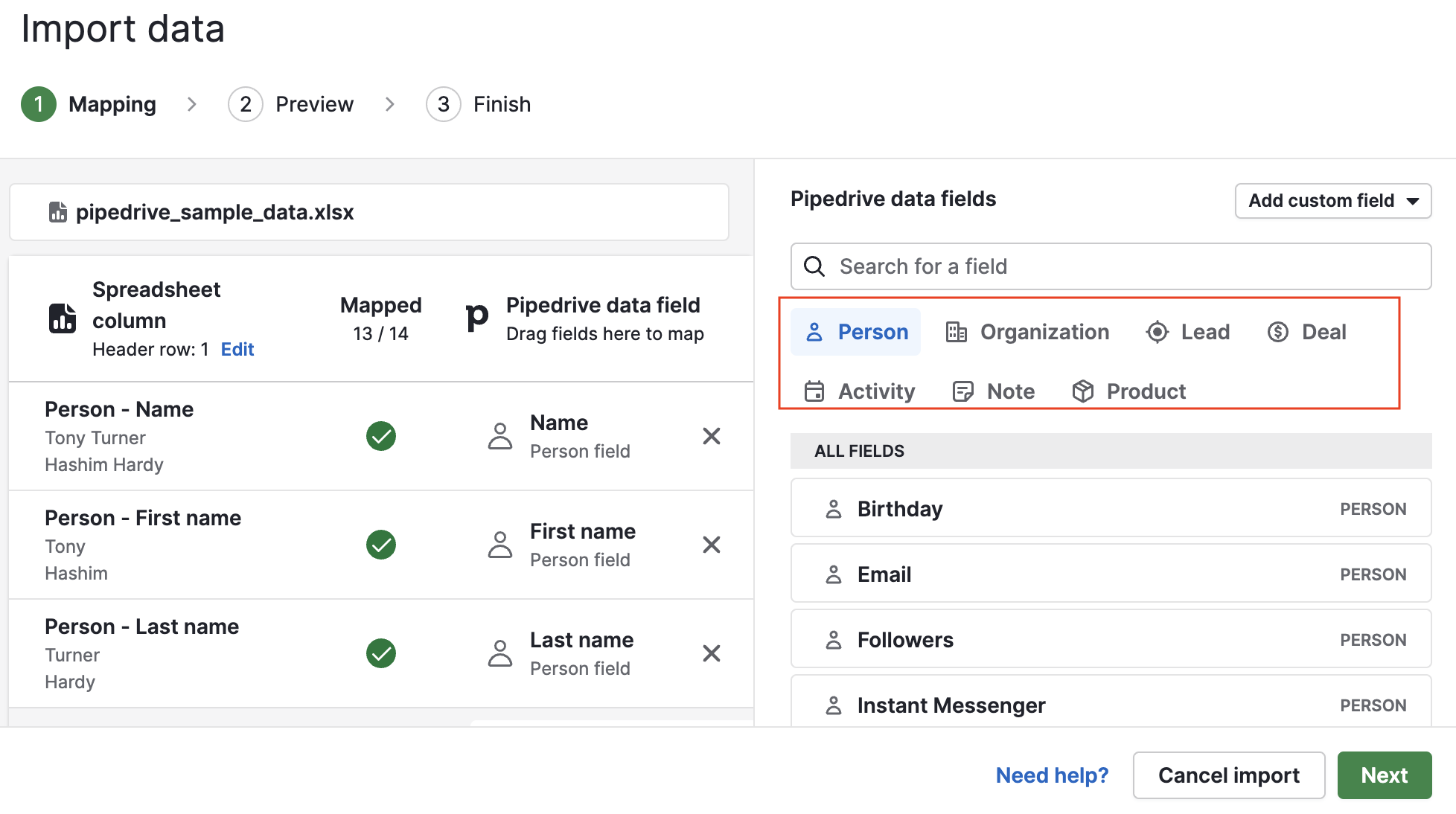Remove the First name field mapping with X

click(712, 545)
